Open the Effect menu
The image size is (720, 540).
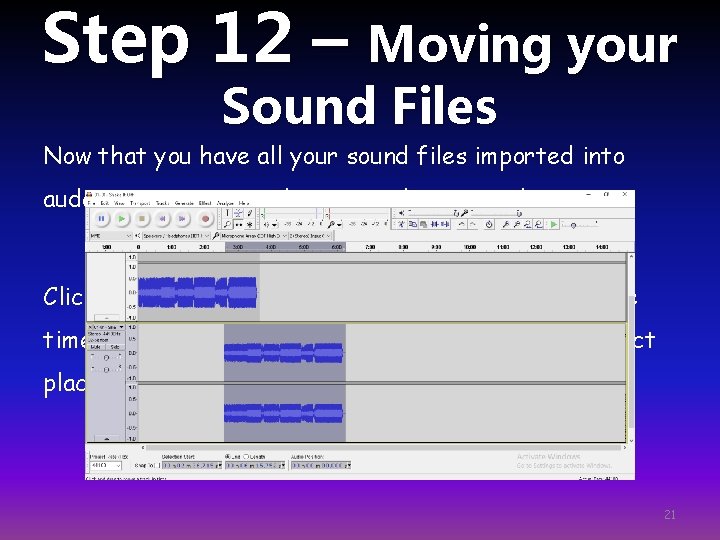tap(205, 203)
